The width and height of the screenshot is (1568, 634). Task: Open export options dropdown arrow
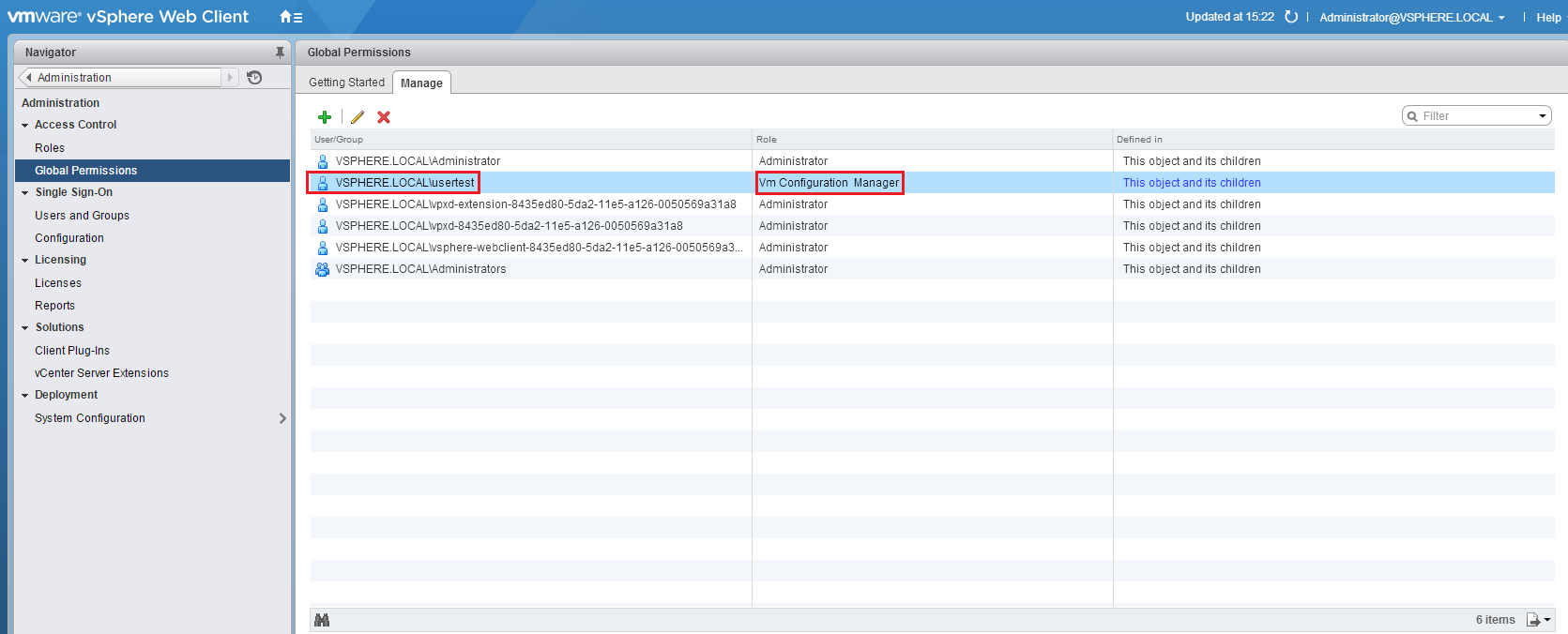click(1547, 620)
